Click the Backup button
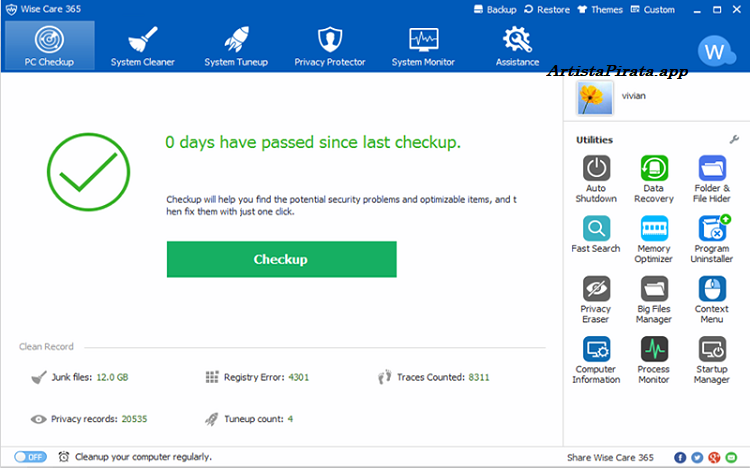This screenshot has width=750, height=468. click(x=494, y=9)
